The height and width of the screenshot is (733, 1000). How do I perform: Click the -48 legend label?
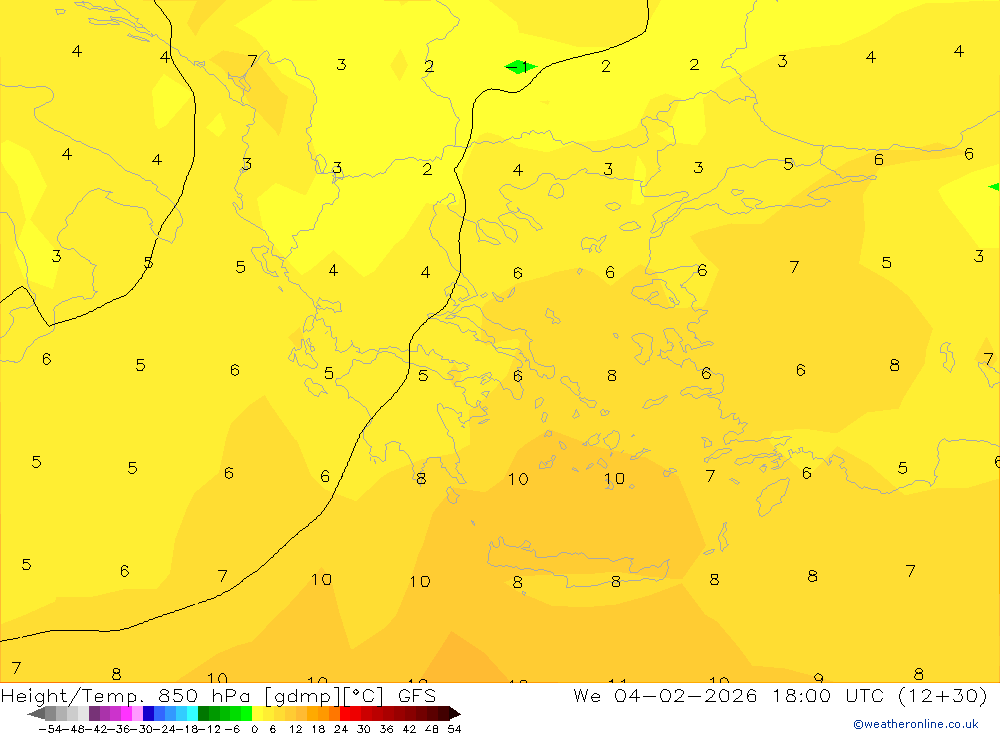click(x=73, y=729)
